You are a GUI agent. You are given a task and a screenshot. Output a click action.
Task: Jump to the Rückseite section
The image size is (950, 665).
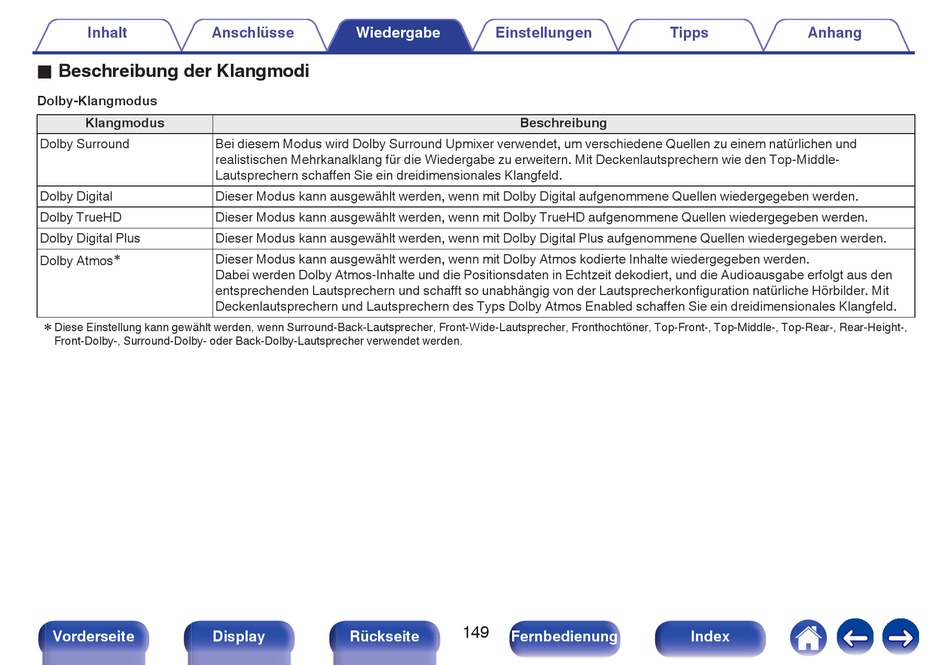384,637
